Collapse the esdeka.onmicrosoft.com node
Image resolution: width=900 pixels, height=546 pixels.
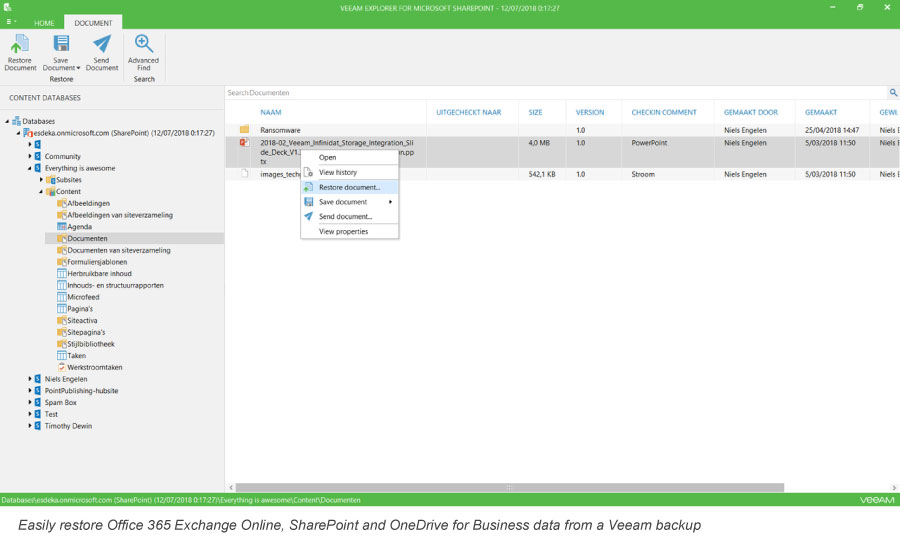(18, 133)
